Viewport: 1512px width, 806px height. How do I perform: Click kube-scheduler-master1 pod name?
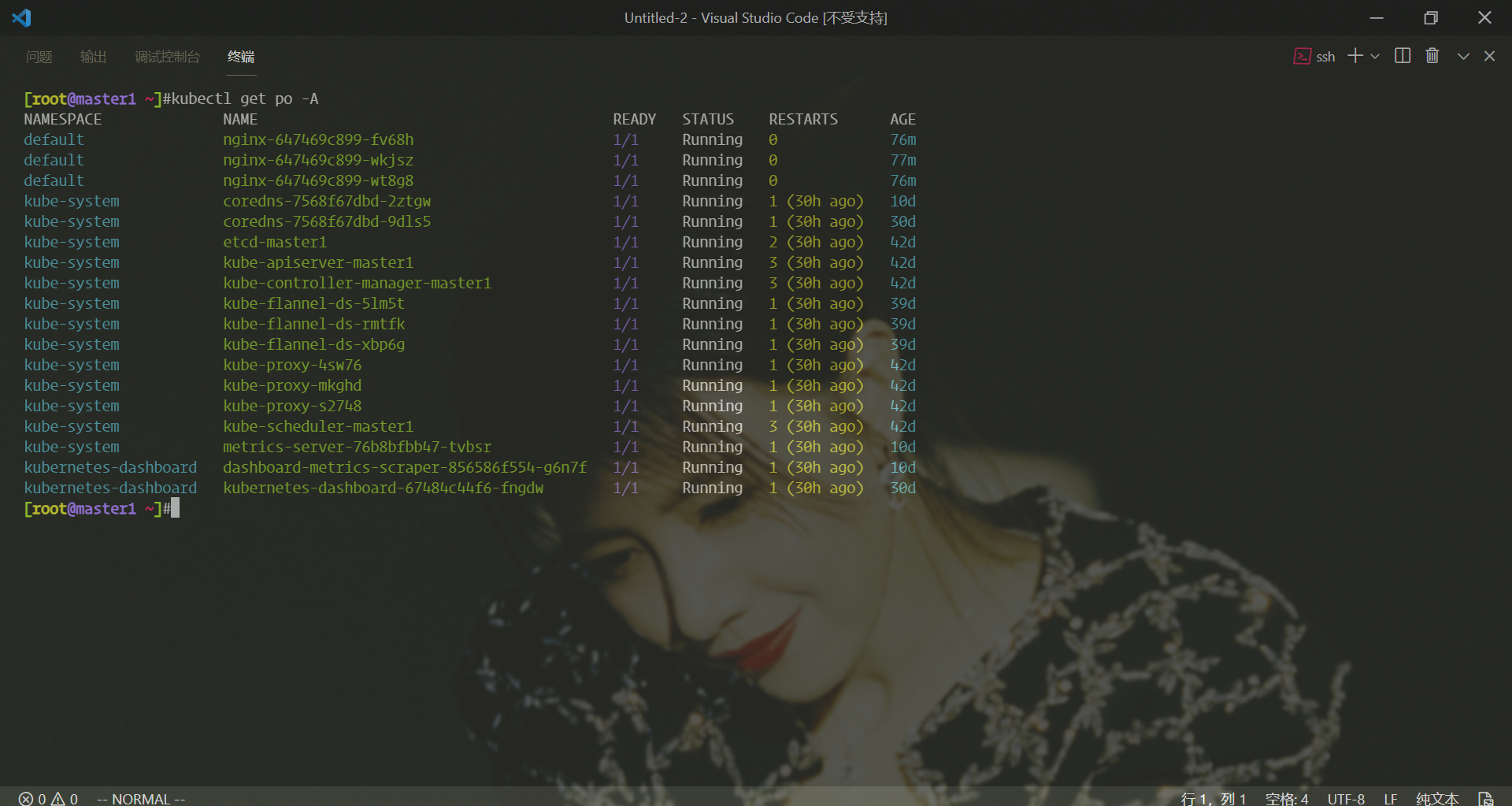tap(318, 426)
